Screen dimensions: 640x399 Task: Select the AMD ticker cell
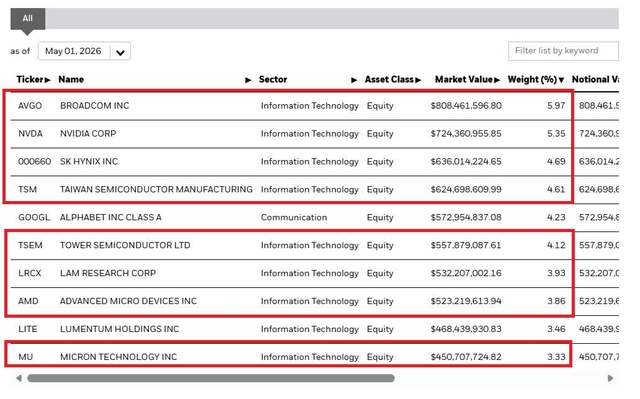click(28, 301)
